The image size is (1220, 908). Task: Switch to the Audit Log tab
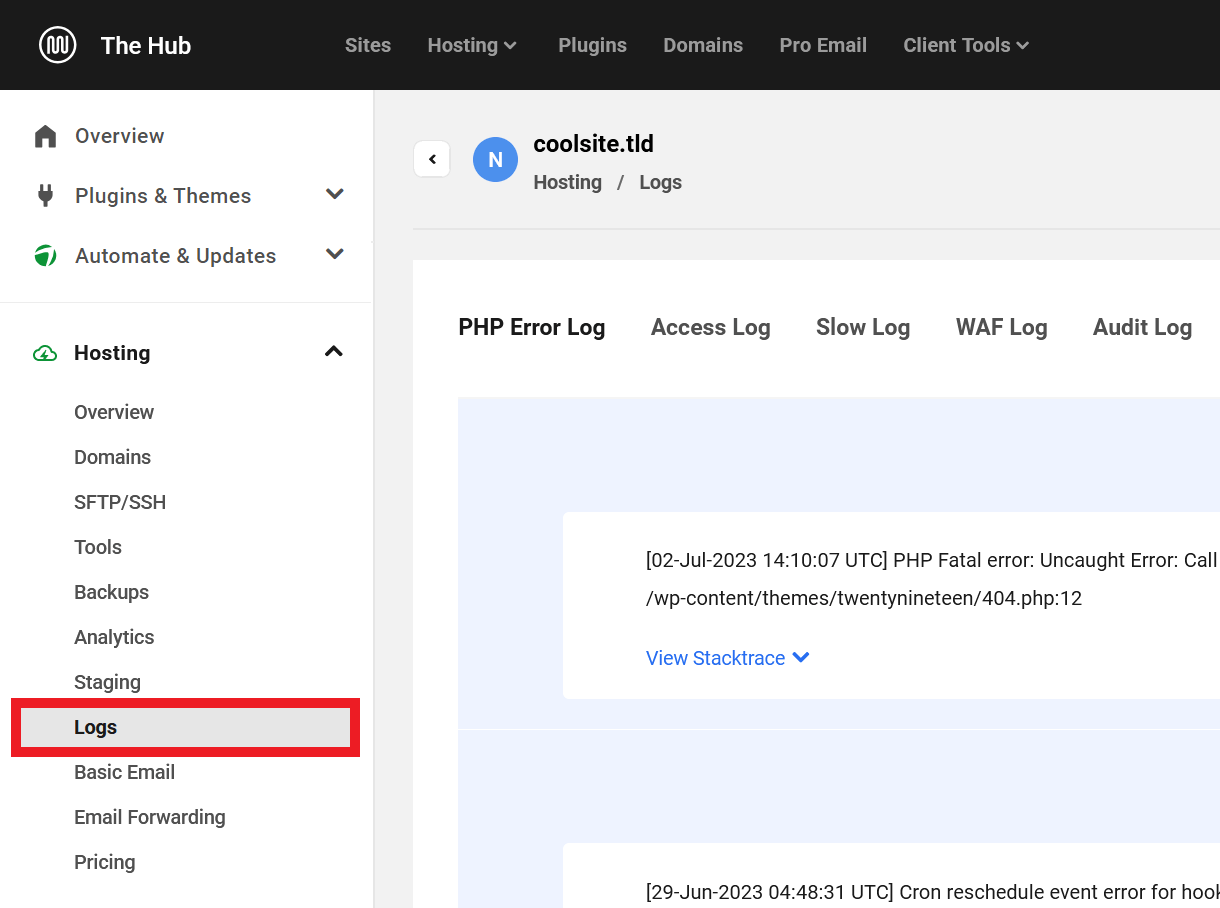tap(1142, 327)
